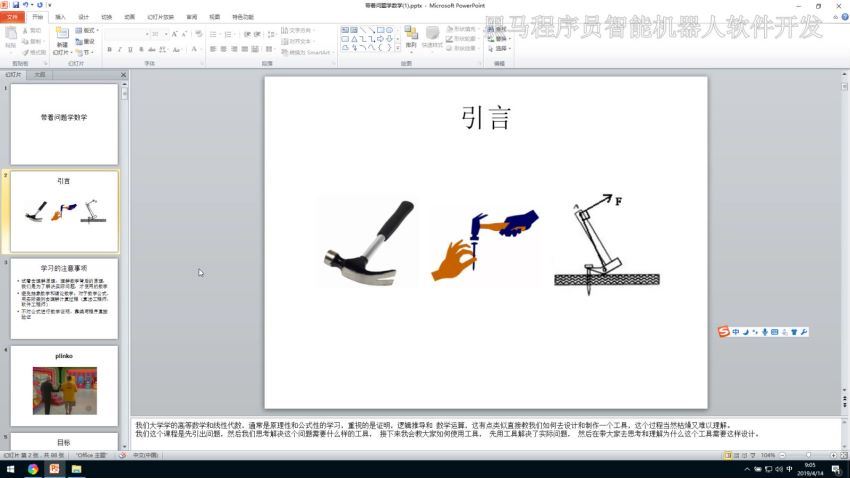Select the text box shape icon
Viewport: 850px width, 478px height.
coord(345,30)
